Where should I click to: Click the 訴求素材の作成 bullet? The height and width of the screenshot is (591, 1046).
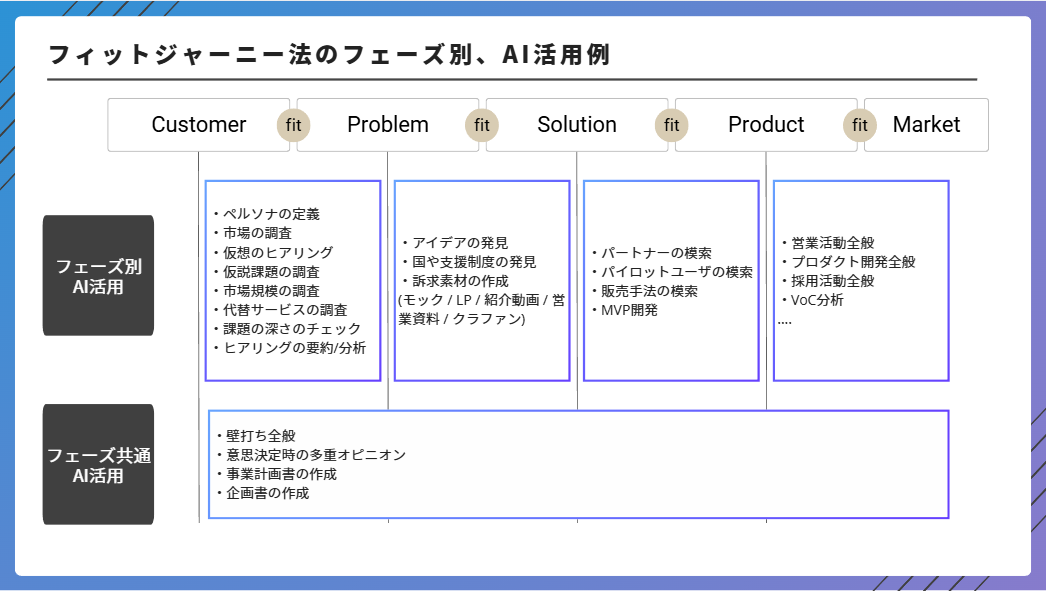[455, 281]
